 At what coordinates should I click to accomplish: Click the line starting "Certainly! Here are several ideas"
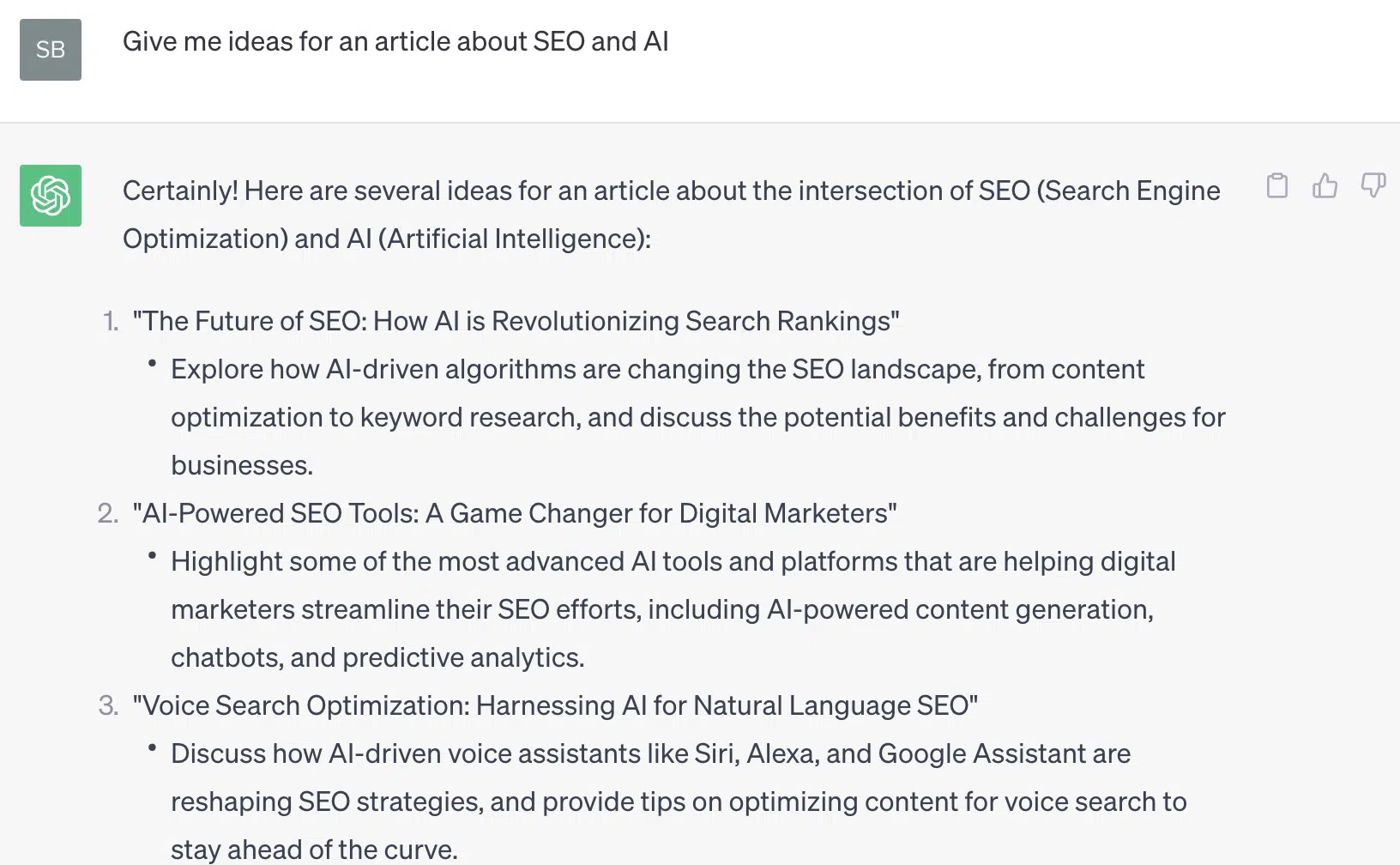[x=671, y=191]
